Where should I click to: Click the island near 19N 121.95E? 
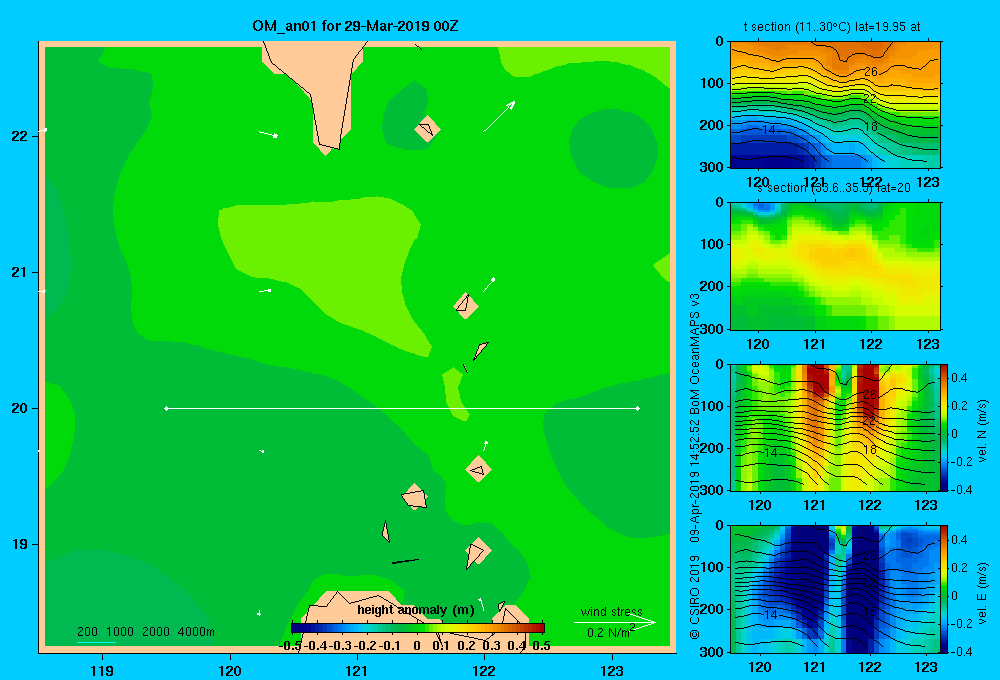477,552
